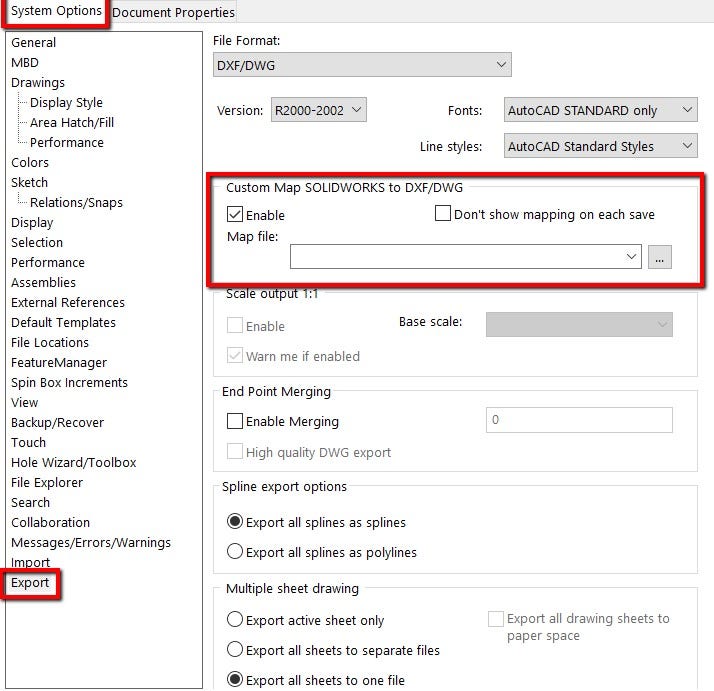Open Display Style under Drawings
The width and height of the screenshot is (714, 691).
pos(66,102)
